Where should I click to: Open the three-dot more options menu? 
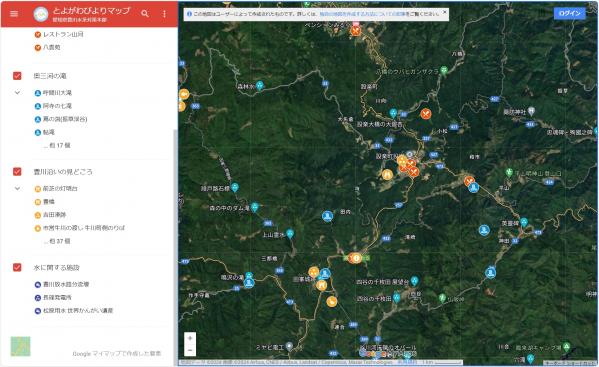(x=164, y=14)
